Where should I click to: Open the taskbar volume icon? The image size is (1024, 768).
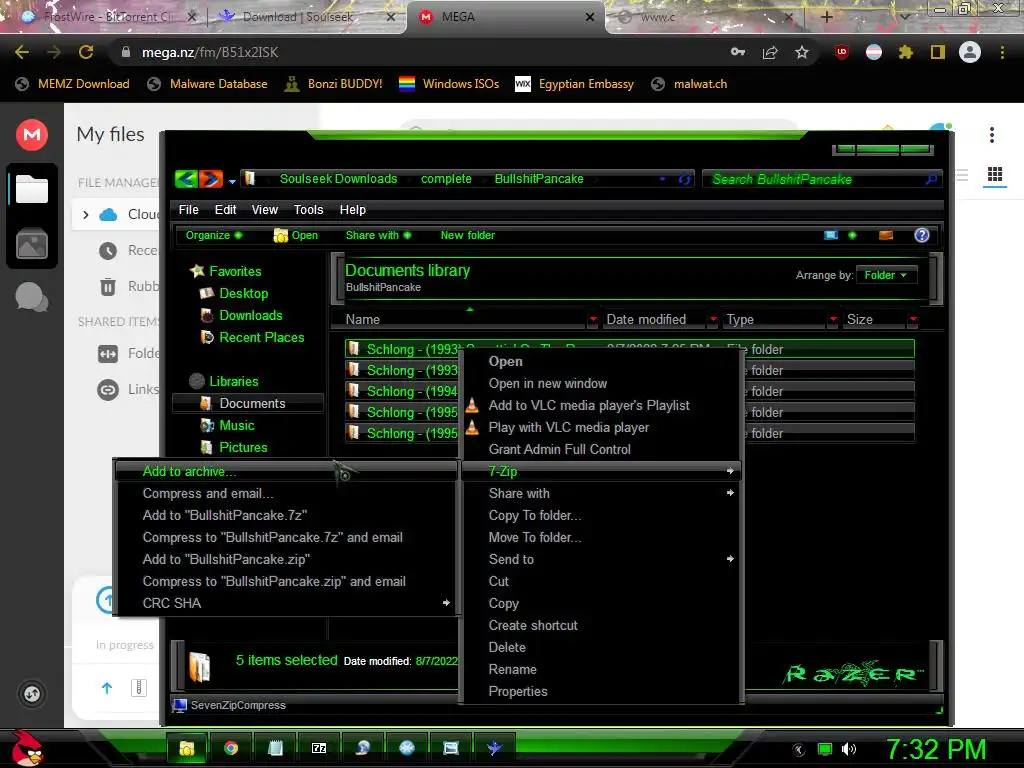[x=849, y=749]
